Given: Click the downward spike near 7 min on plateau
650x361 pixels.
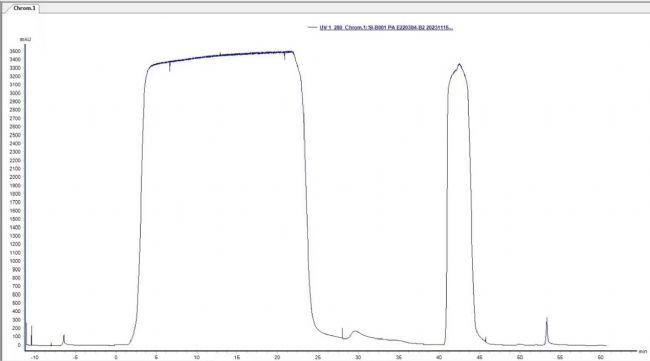Looking at the screenshot, I should click(170, 67).
